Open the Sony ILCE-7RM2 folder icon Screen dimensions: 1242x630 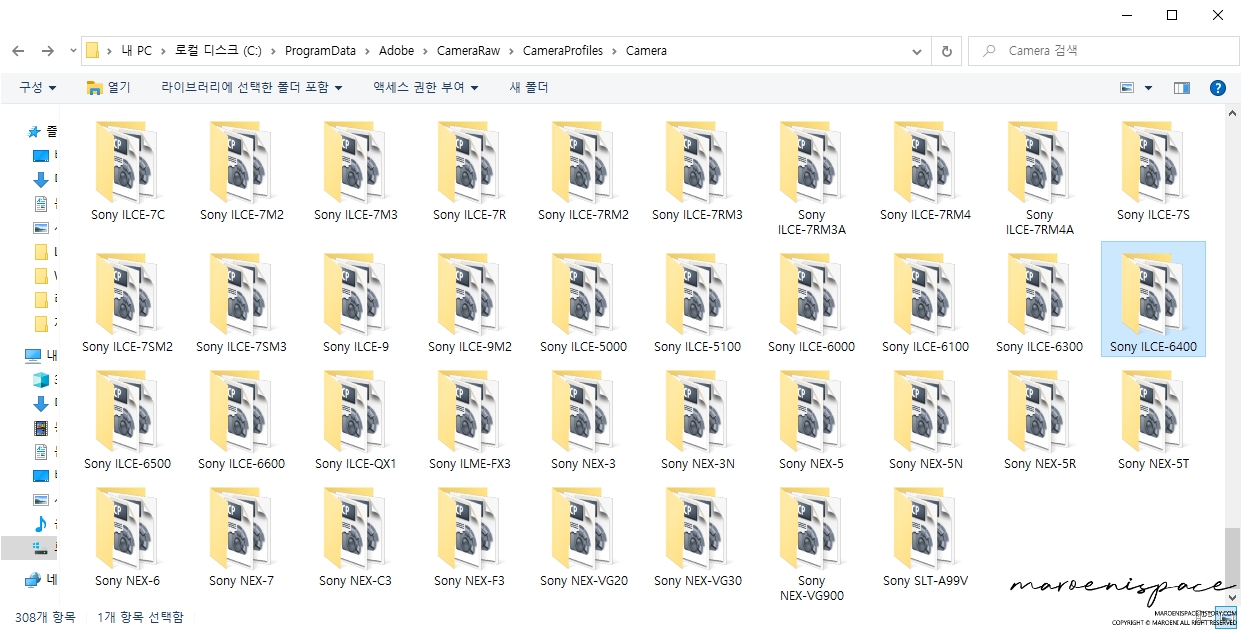(x=583, y=162)
